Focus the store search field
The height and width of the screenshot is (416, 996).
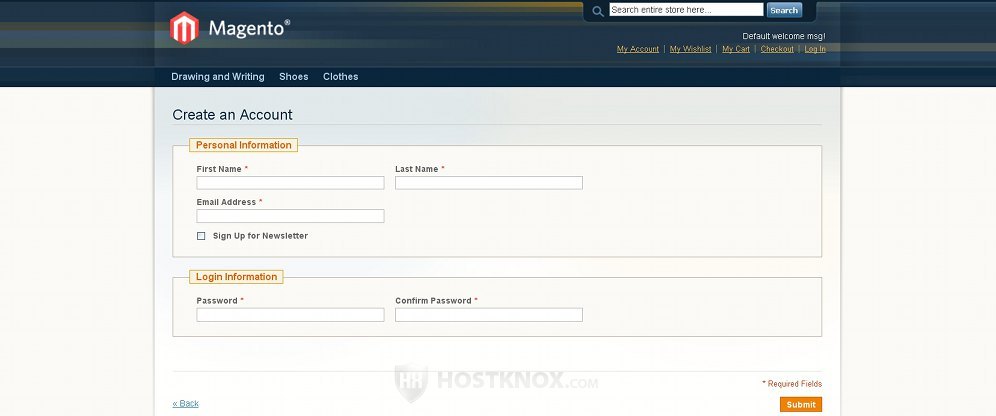(x=686, y=10)
